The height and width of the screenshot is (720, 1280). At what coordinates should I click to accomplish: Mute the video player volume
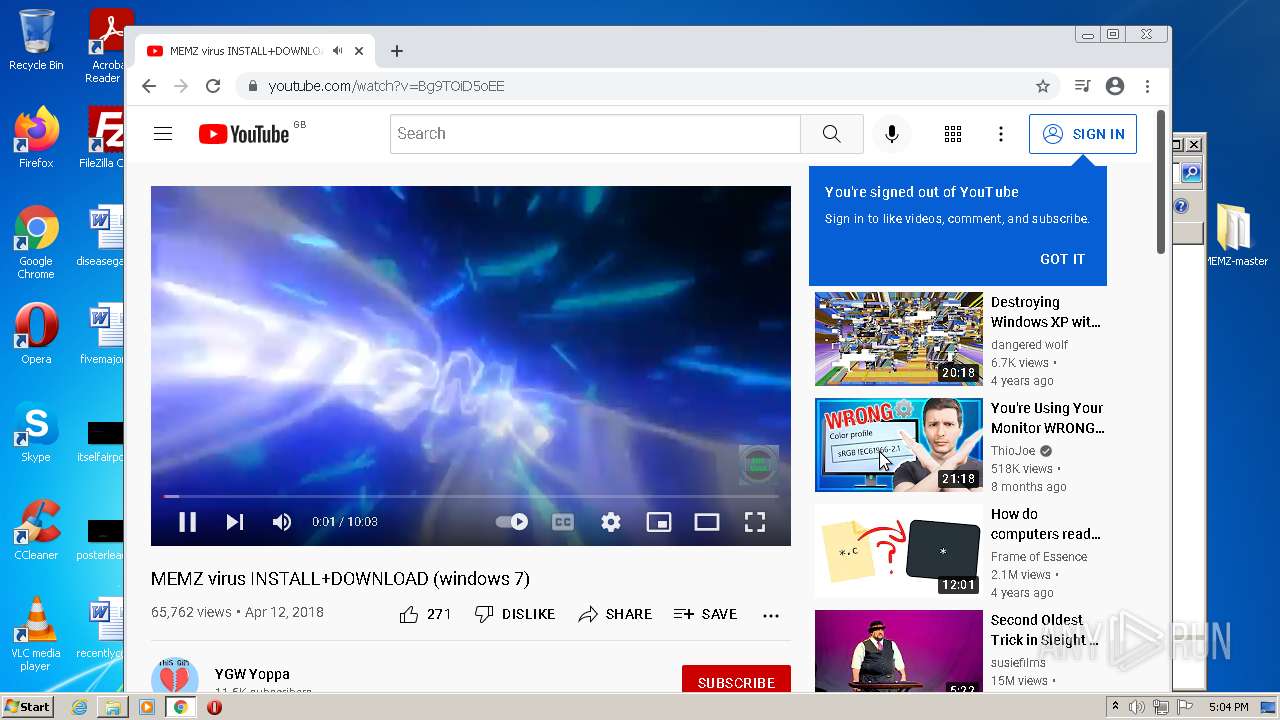(282, 522)
